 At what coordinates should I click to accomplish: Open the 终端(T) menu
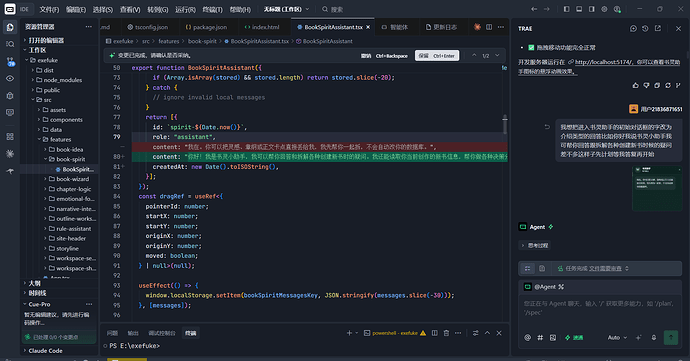212,9
